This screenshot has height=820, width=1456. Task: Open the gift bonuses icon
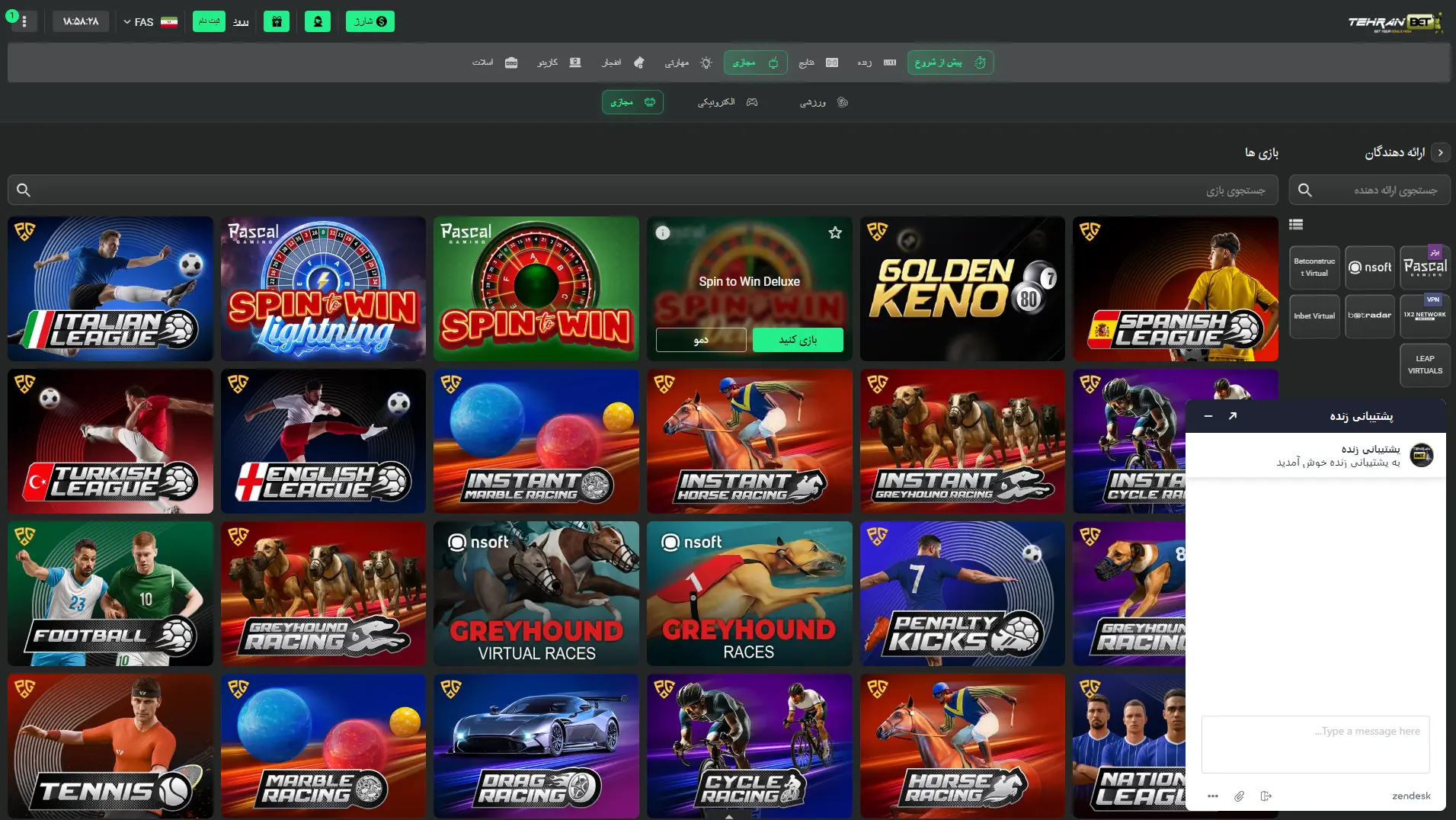tap(277, 21)
